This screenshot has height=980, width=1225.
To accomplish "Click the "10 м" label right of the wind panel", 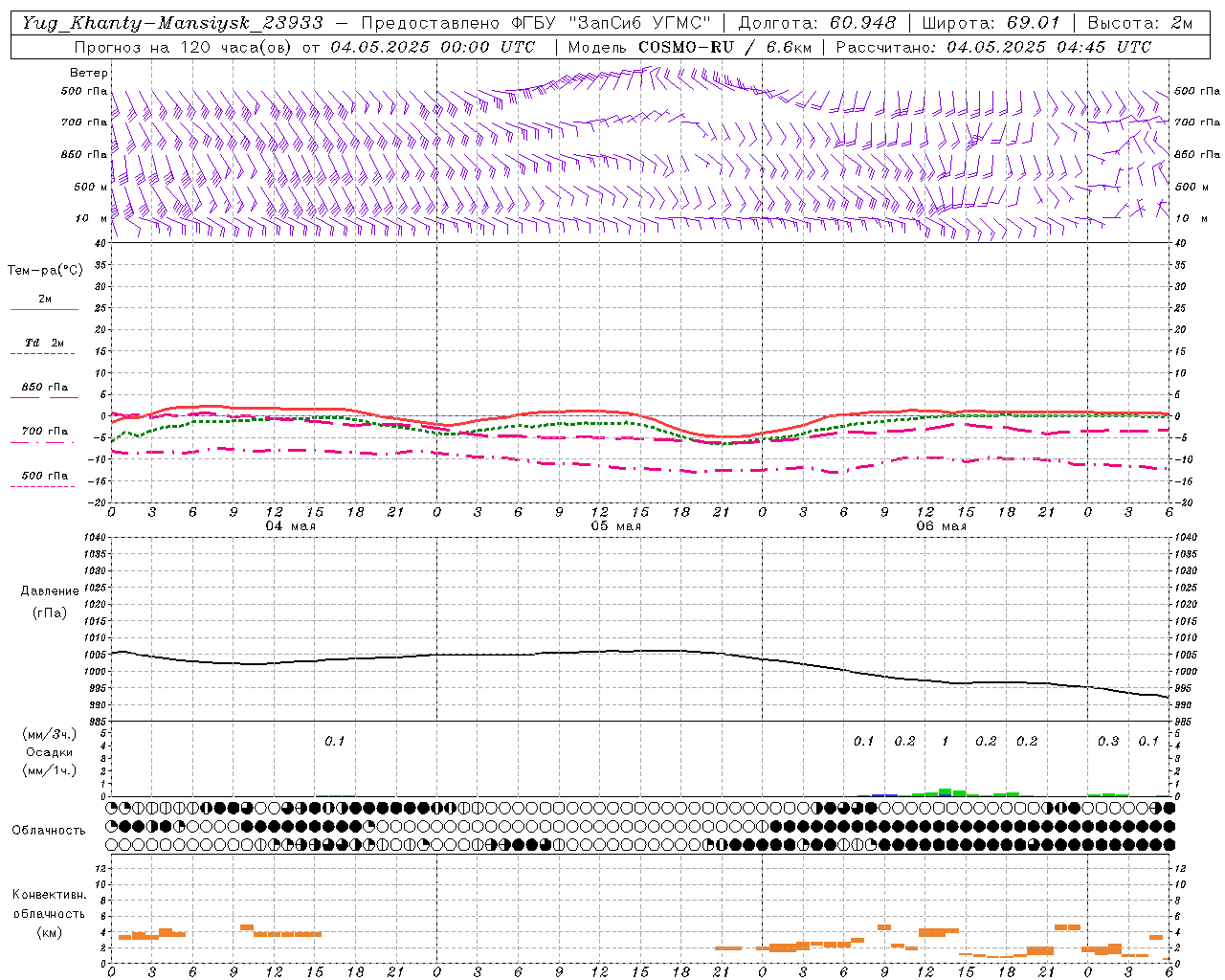I will click(x=1192, y=218).
